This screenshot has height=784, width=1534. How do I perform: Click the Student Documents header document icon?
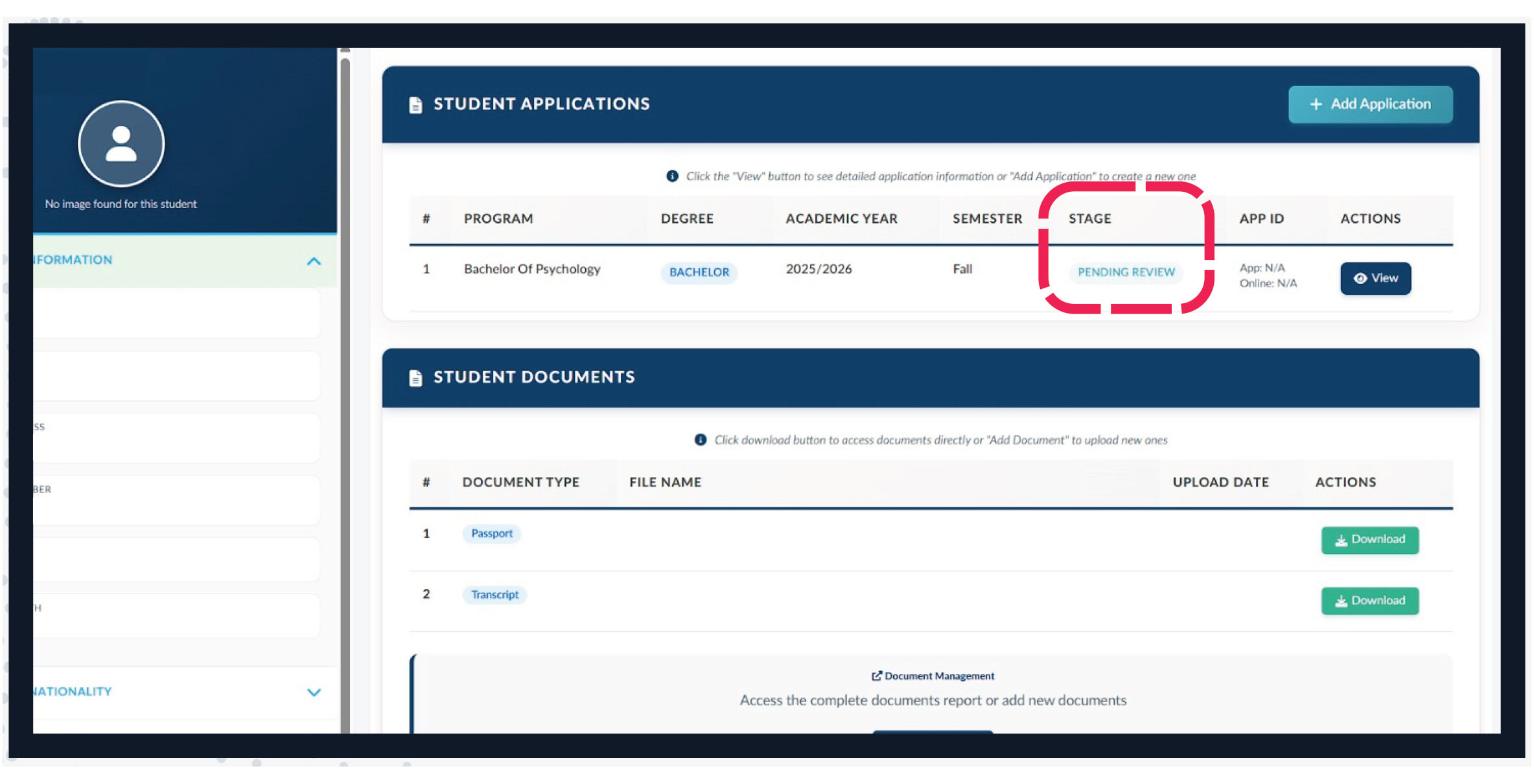[415, 378]
